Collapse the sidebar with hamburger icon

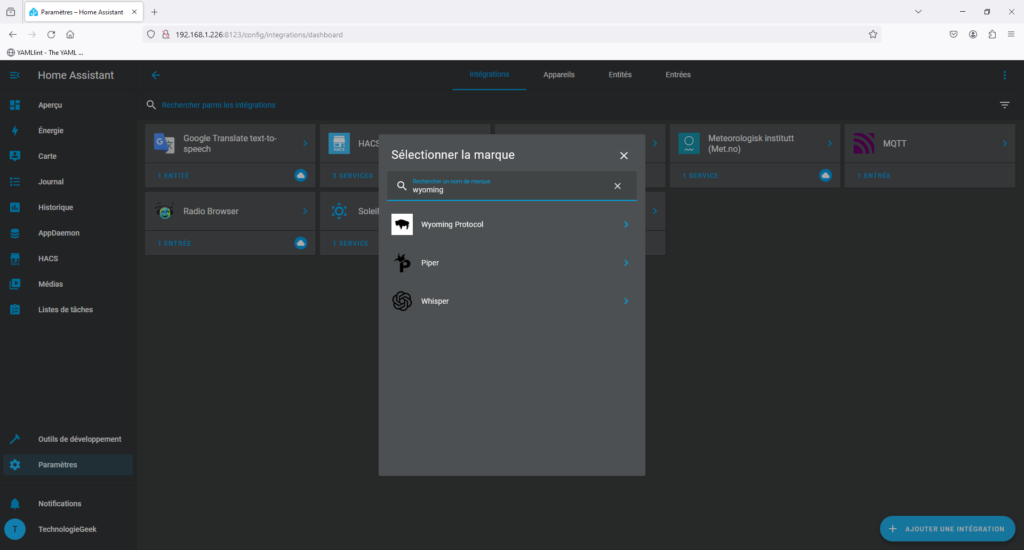pos(15,75)
